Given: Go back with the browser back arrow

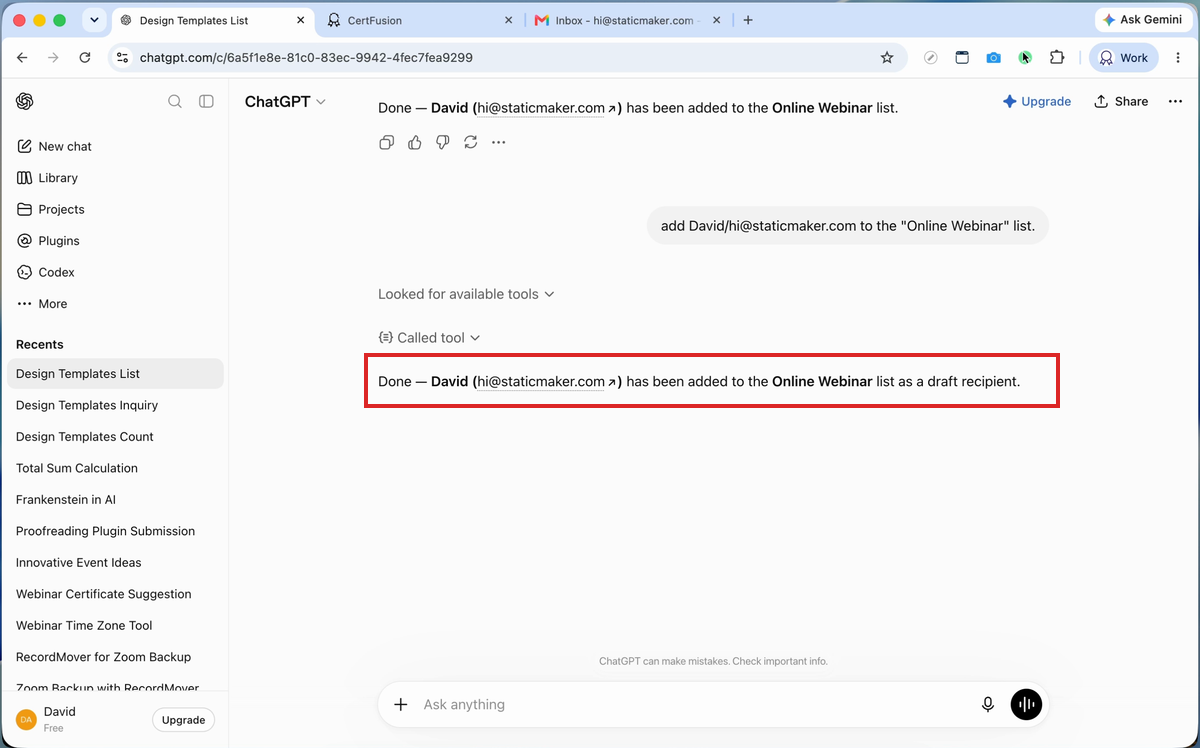Looking at the screenshot, I should (22, 58).
